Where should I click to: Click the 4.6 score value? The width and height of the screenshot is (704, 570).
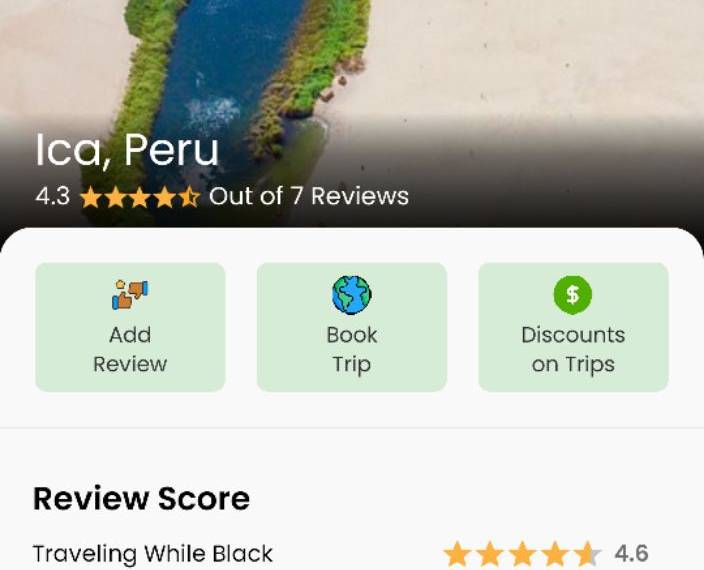coord(631,553)
